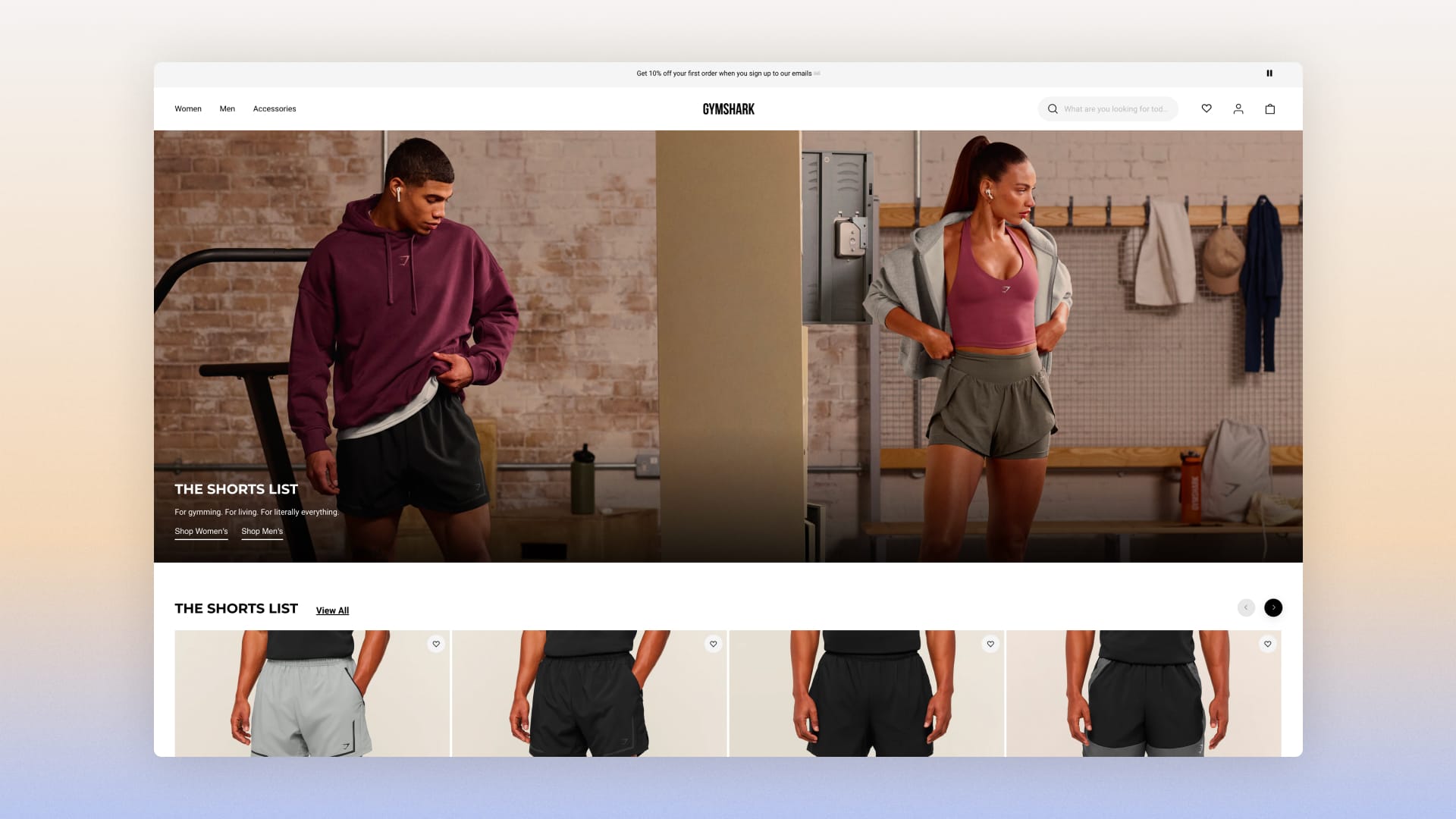Open the account profile icon

[1238, 108]
